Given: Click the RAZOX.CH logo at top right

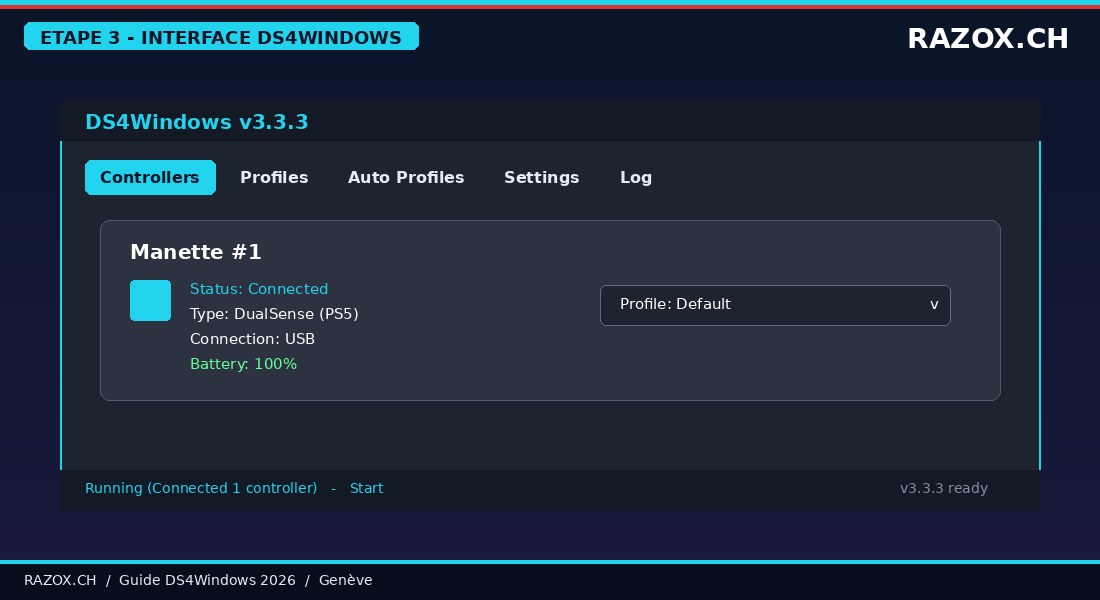Looking at the screenshot, I should 988,39.
